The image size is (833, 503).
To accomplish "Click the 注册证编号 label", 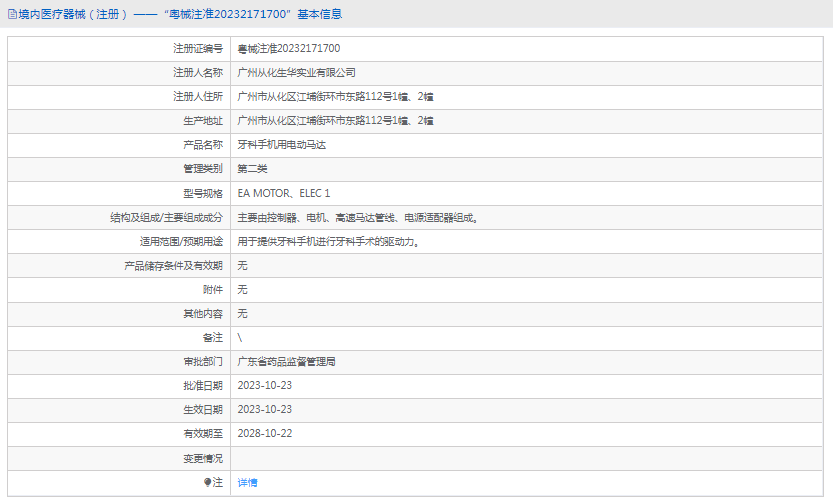I will [198, 48].
